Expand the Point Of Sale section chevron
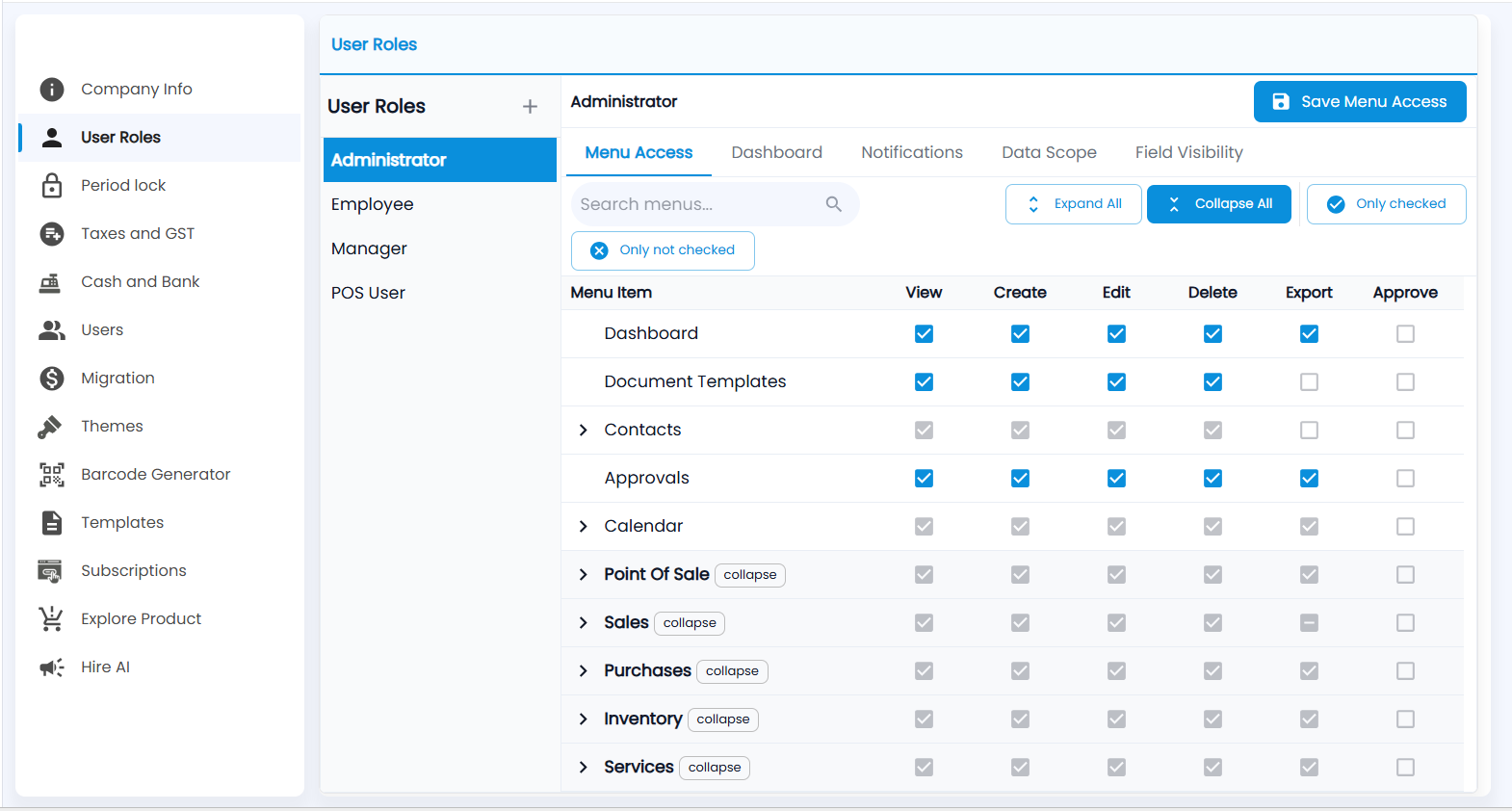The width and height of the screenshot is (1512, 811). [583, 575]
